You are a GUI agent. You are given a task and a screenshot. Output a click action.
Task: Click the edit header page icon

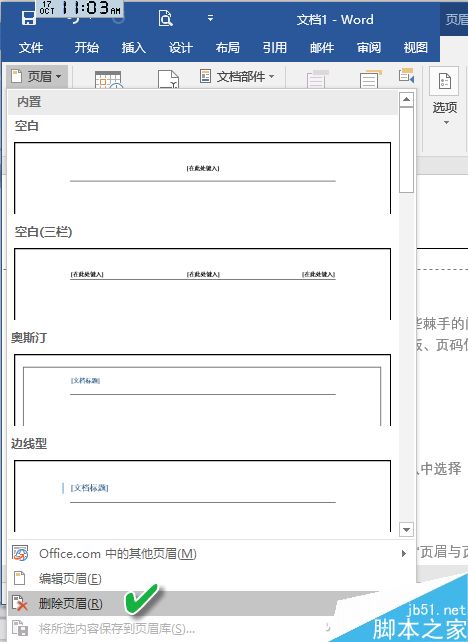pyautogui.click(x=19, y=578)
